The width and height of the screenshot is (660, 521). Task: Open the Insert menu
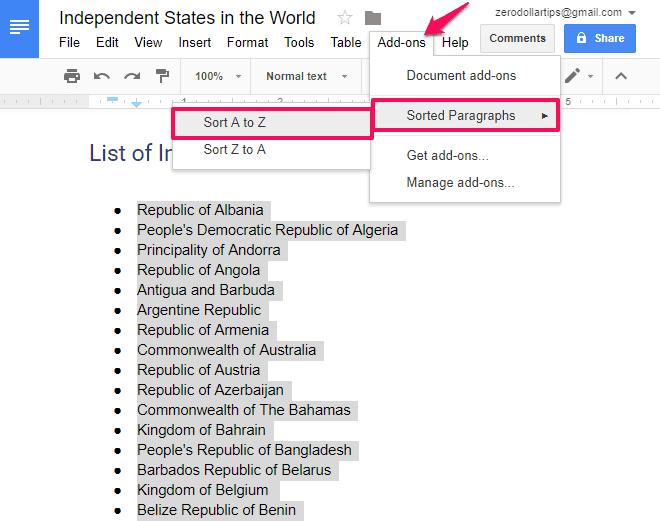click(x=194, y=43)
